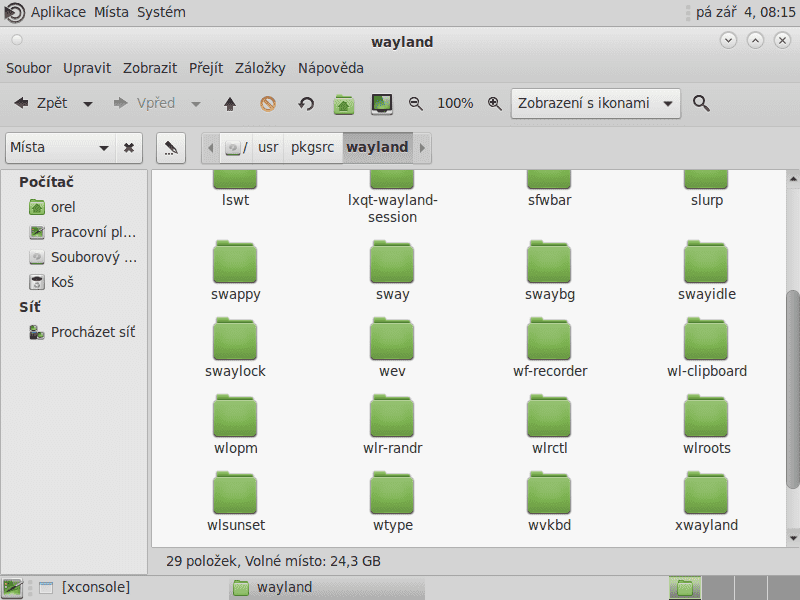
Task: Open the wlroots folder
Action: 707,425
